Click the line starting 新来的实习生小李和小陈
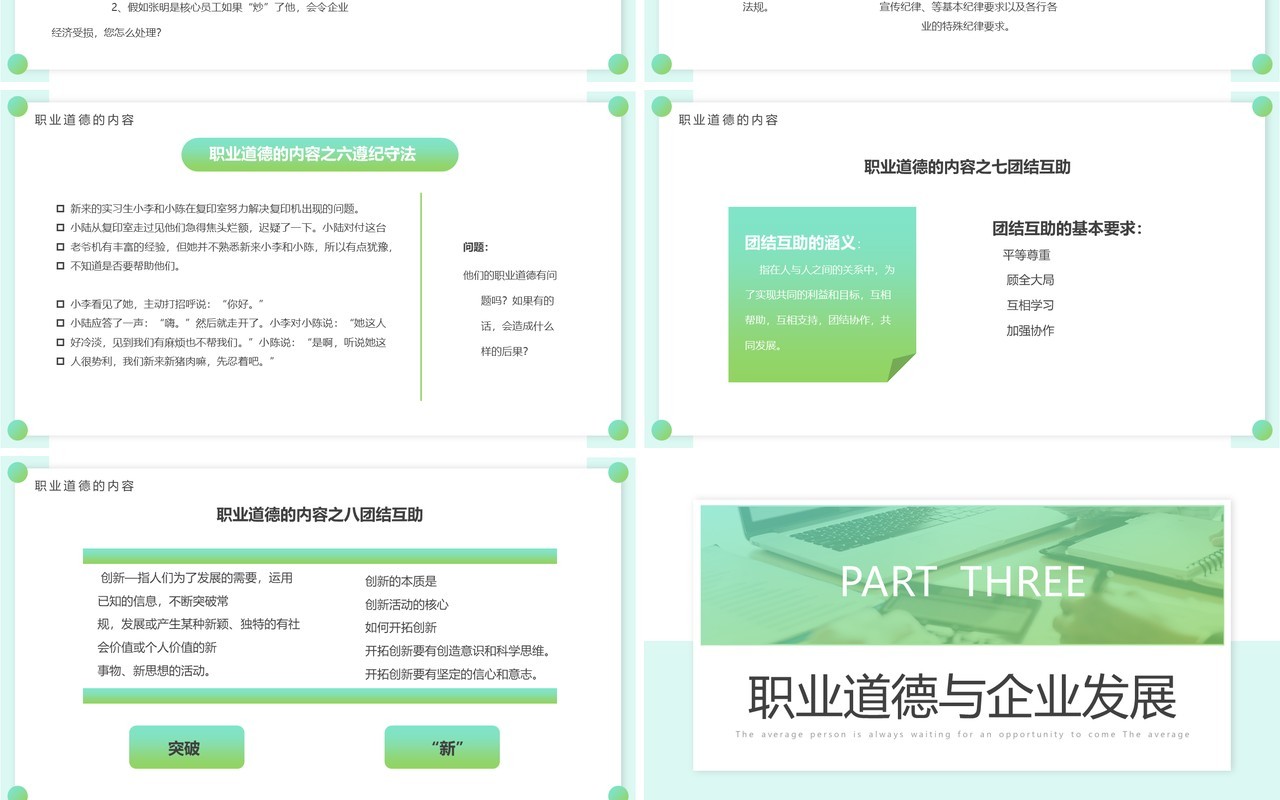This screenshot has height=800, width=1280. pyautogui.click(x=215, y=208)
